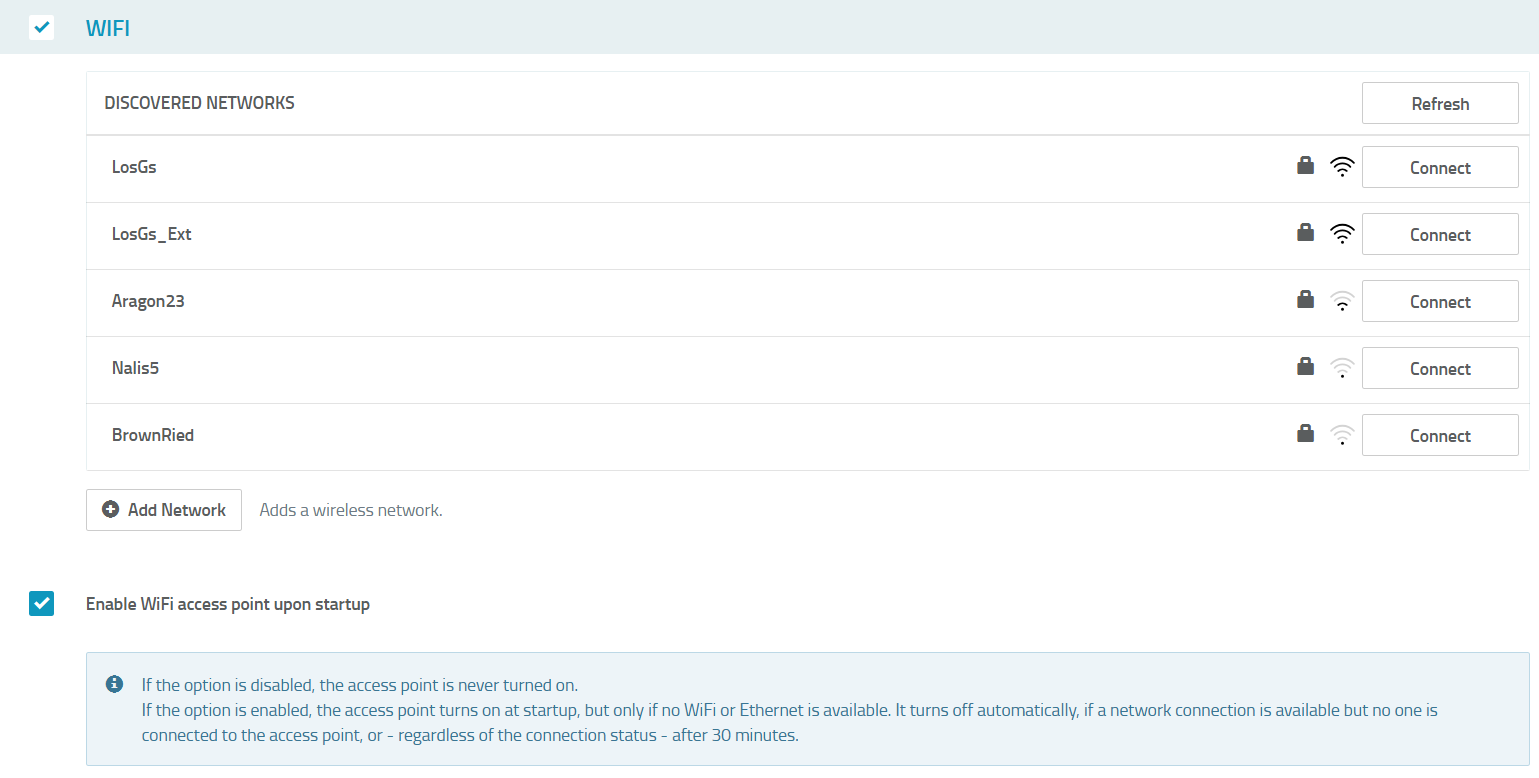
Task: Select the BrownRied network row
Action: (x=153, y=434)
